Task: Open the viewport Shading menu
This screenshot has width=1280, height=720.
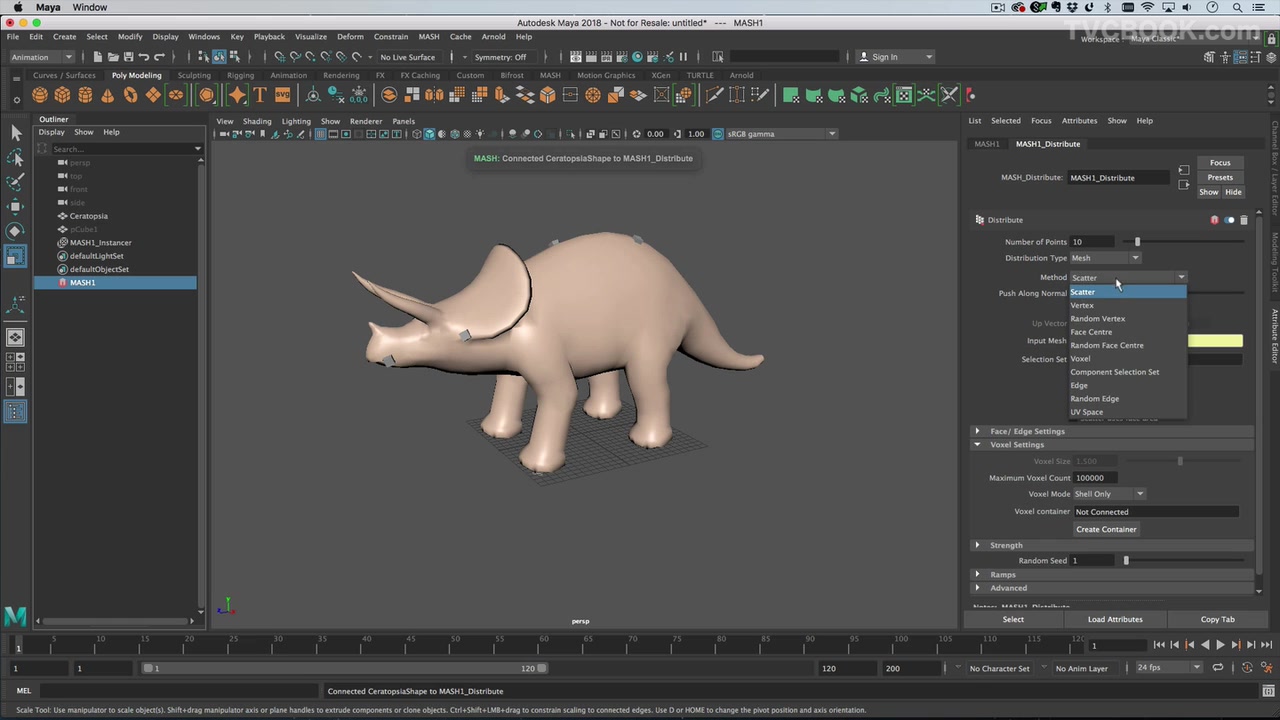Action: pos(257,121)
